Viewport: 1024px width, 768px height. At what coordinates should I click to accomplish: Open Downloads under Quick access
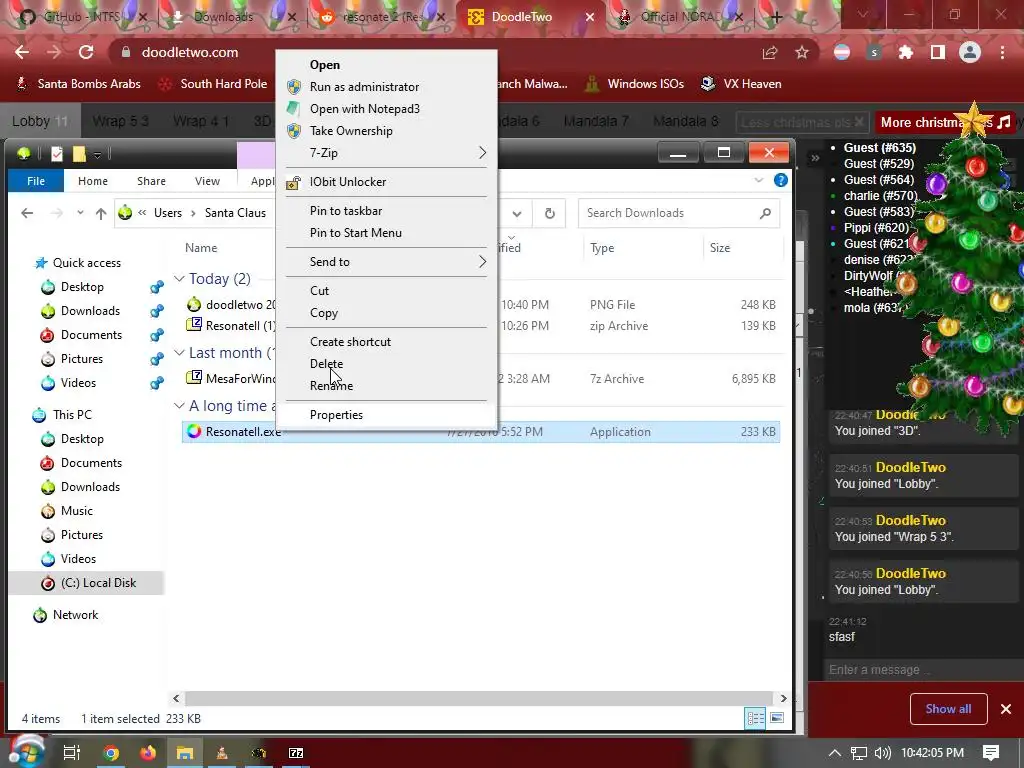(x=90, y=311)
